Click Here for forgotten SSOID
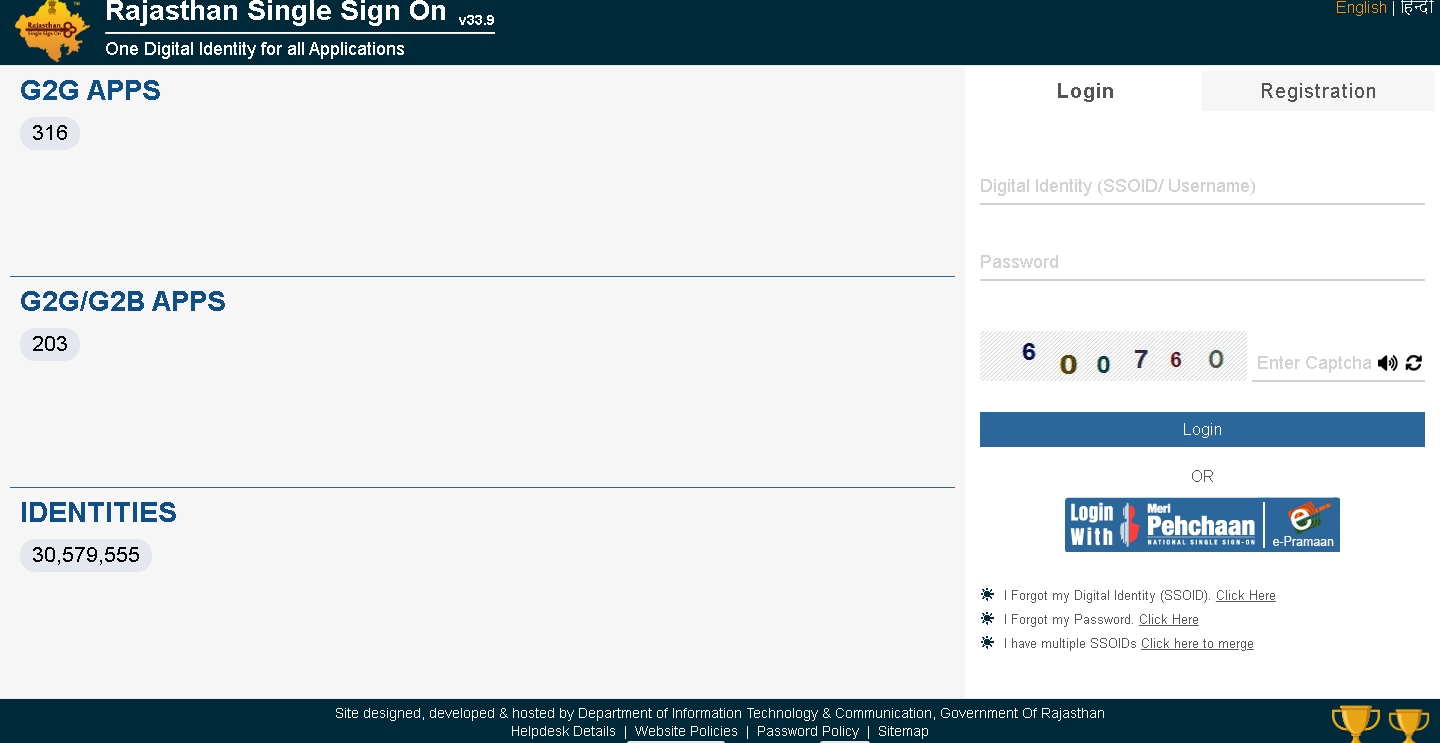Screen dimensions: 1440x743 (x=1245, y=595)
